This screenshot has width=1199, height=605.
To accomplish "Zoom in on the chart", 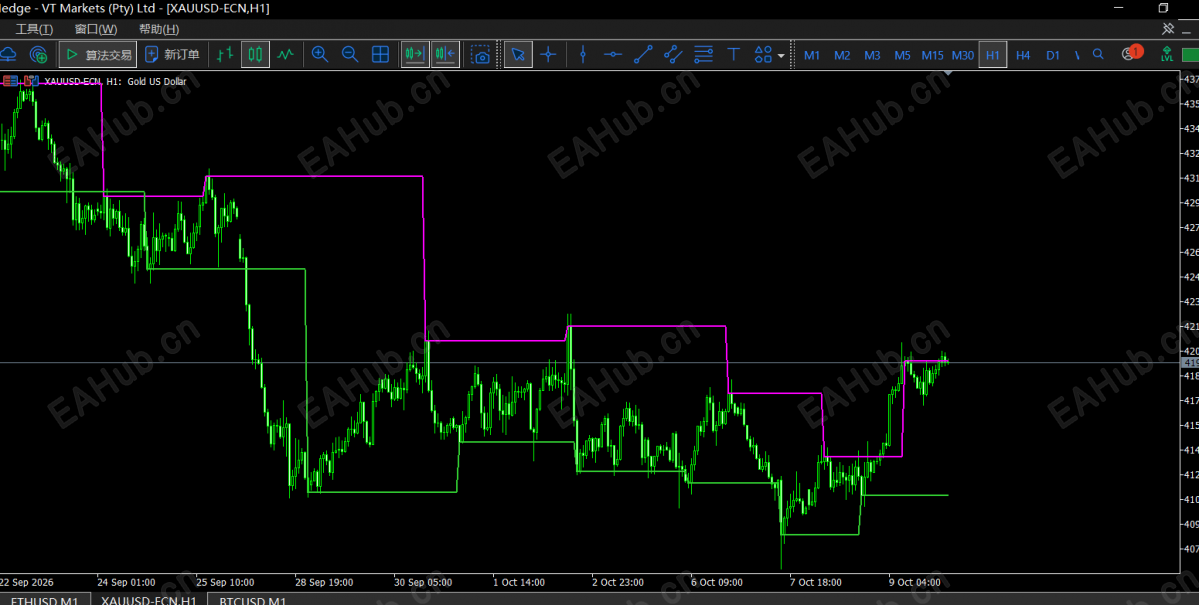I will coord(320,54).
